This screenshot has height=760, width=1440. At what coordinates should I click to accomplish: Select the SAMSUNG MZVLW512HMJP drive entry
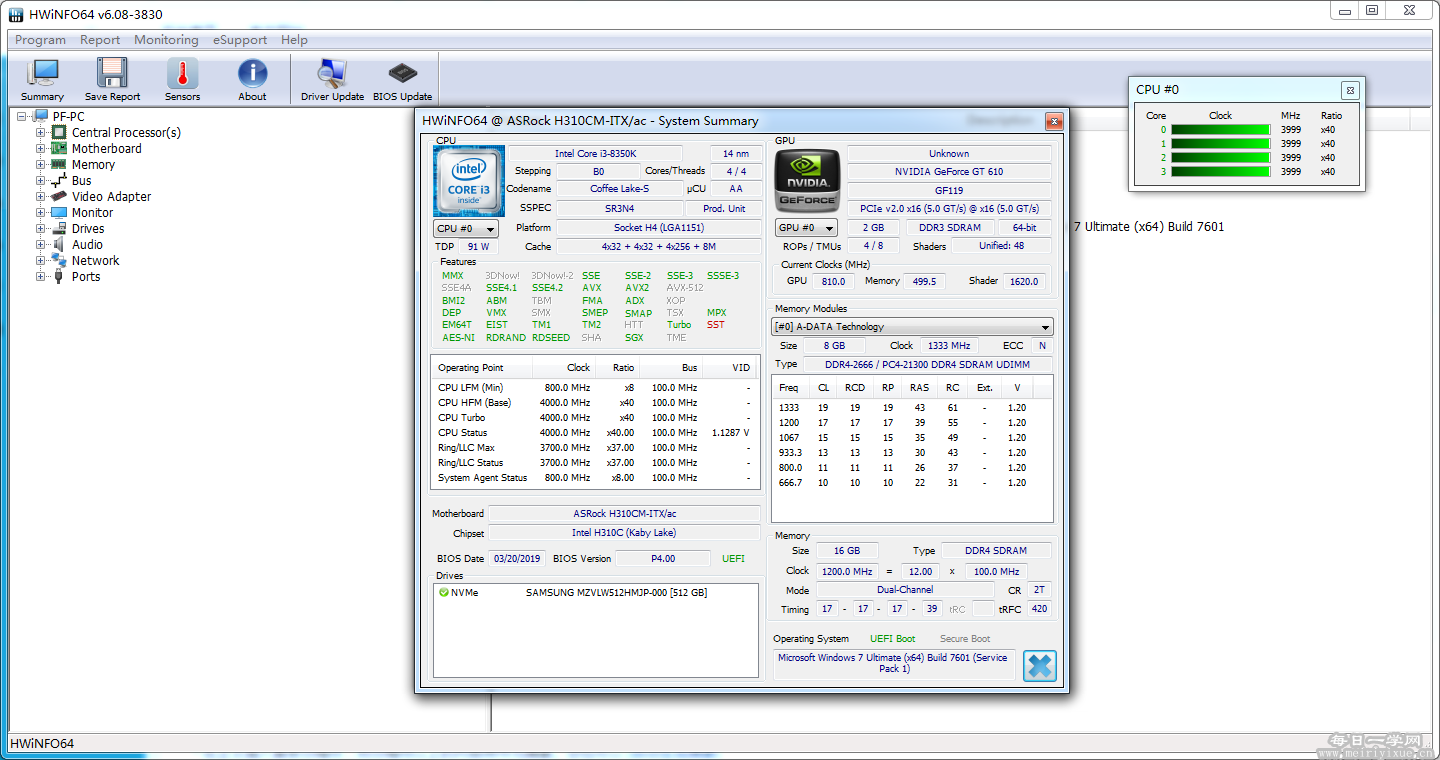(x=616, y=593)
